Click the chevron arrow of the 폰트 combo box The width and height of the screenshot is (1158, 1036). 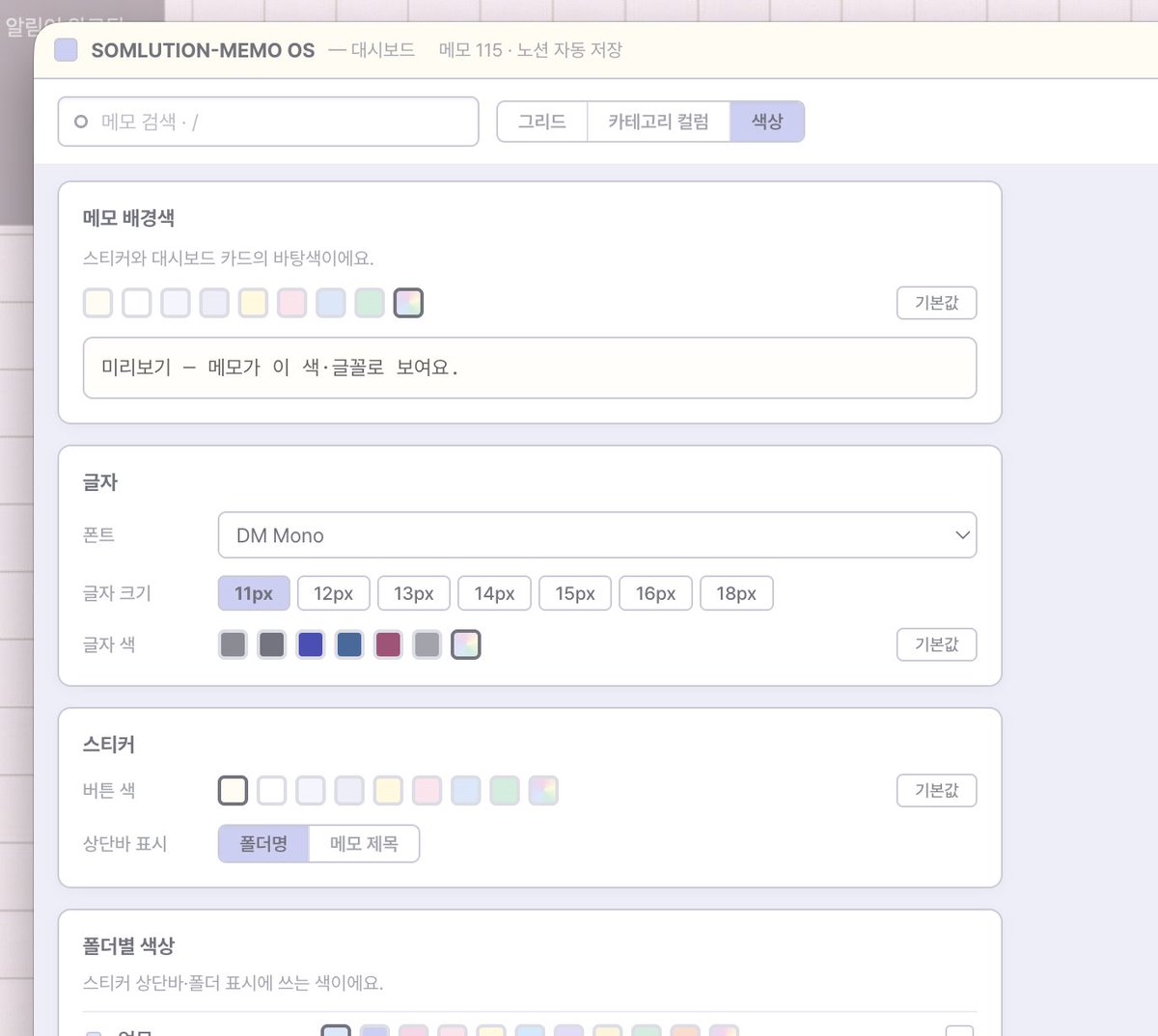(x=962, y=535)
